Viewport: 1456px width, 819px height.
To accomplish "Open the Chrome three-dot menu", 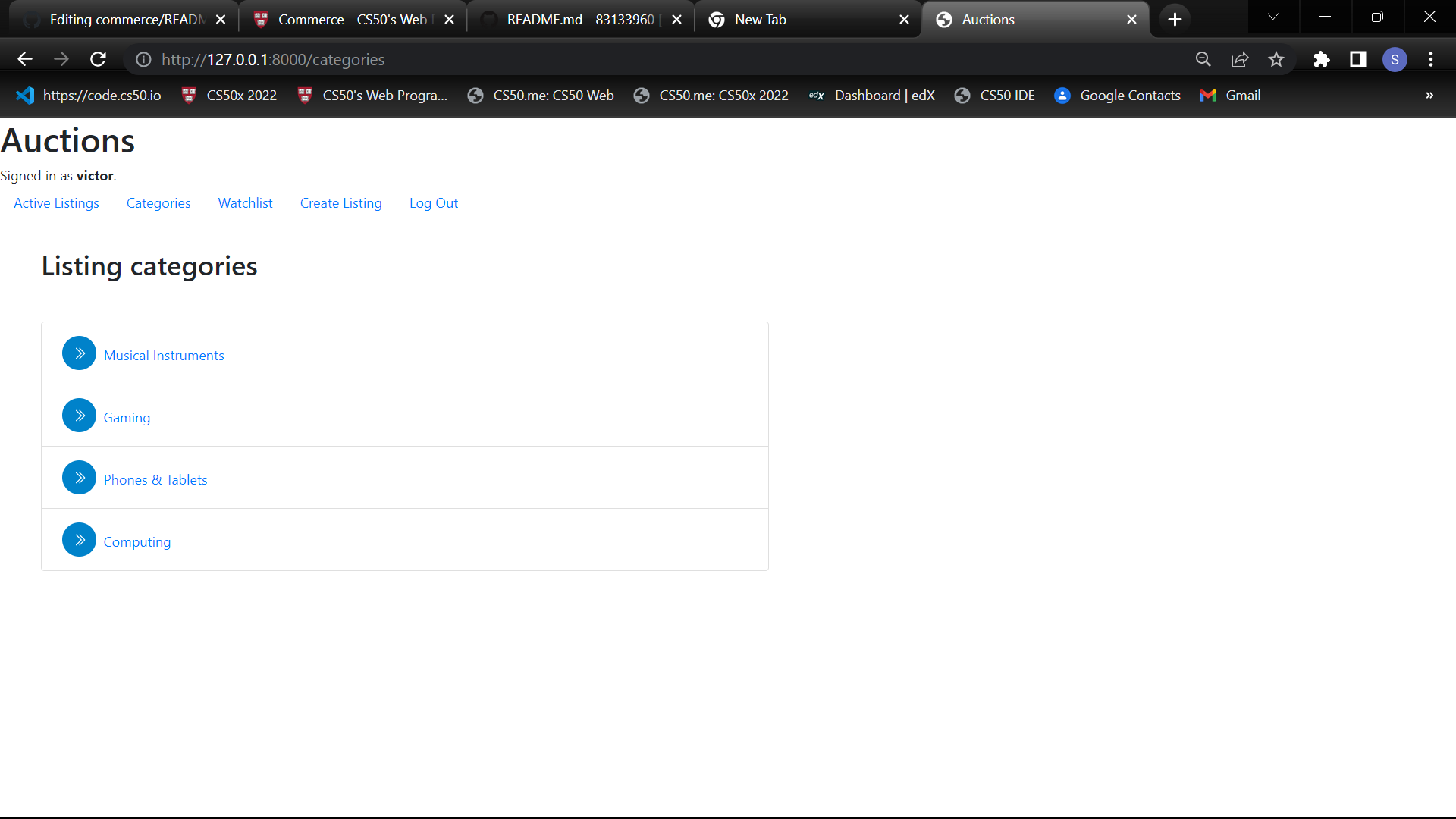I will 1431,59.
